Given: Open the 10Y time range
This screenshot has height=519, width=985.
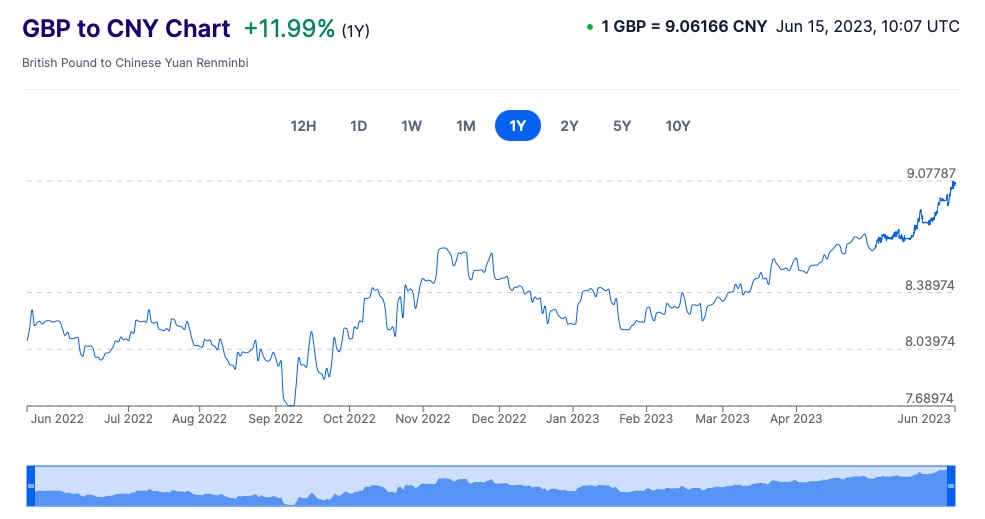Looking at the screenshot, I should [677, 126].
